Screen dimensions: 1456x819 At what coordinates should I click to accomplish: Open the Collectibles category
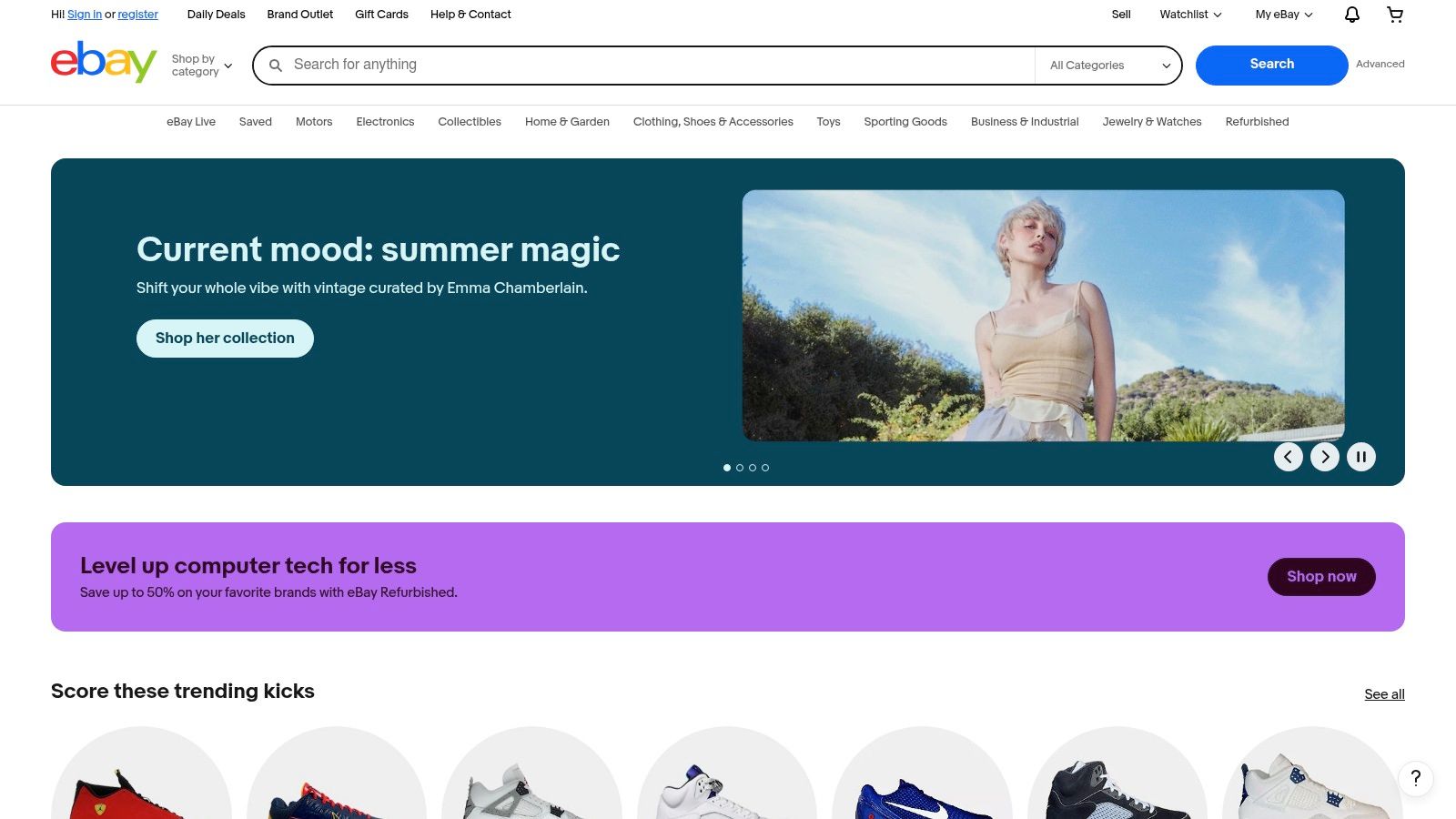point(470,122)
